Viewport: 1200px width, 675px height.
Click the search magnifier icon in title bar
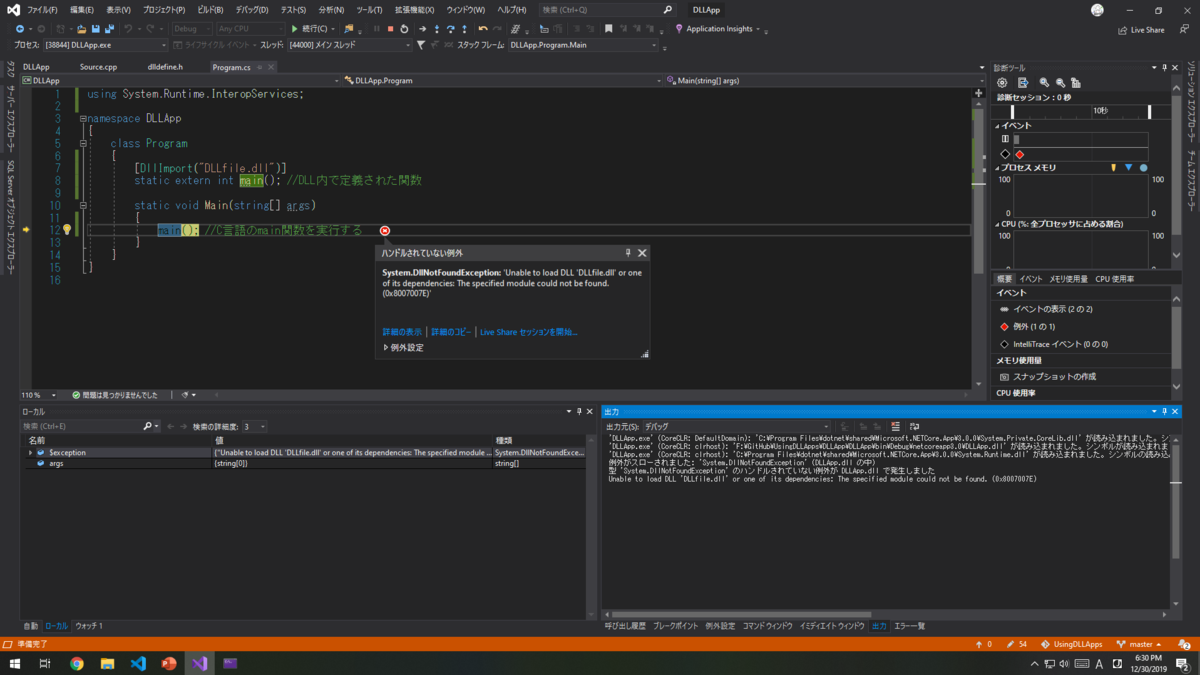[668, 9]
